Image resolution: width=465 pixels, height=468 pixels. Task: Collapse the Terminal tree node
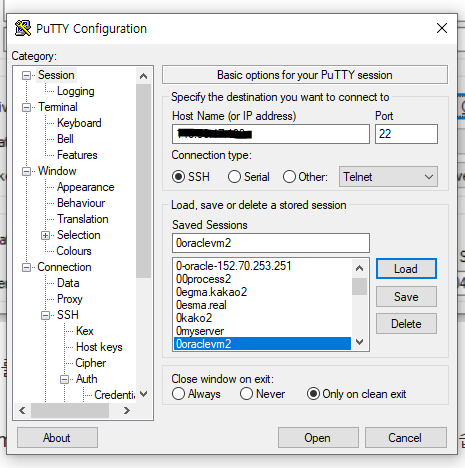click(x=26, y=107)
